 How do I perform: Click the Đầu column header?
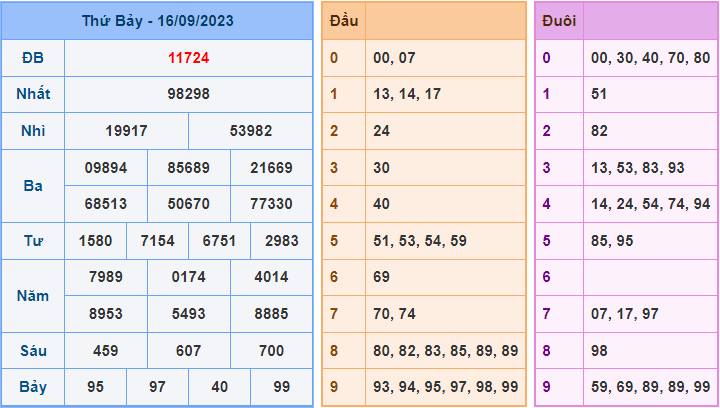pos(344,21)
